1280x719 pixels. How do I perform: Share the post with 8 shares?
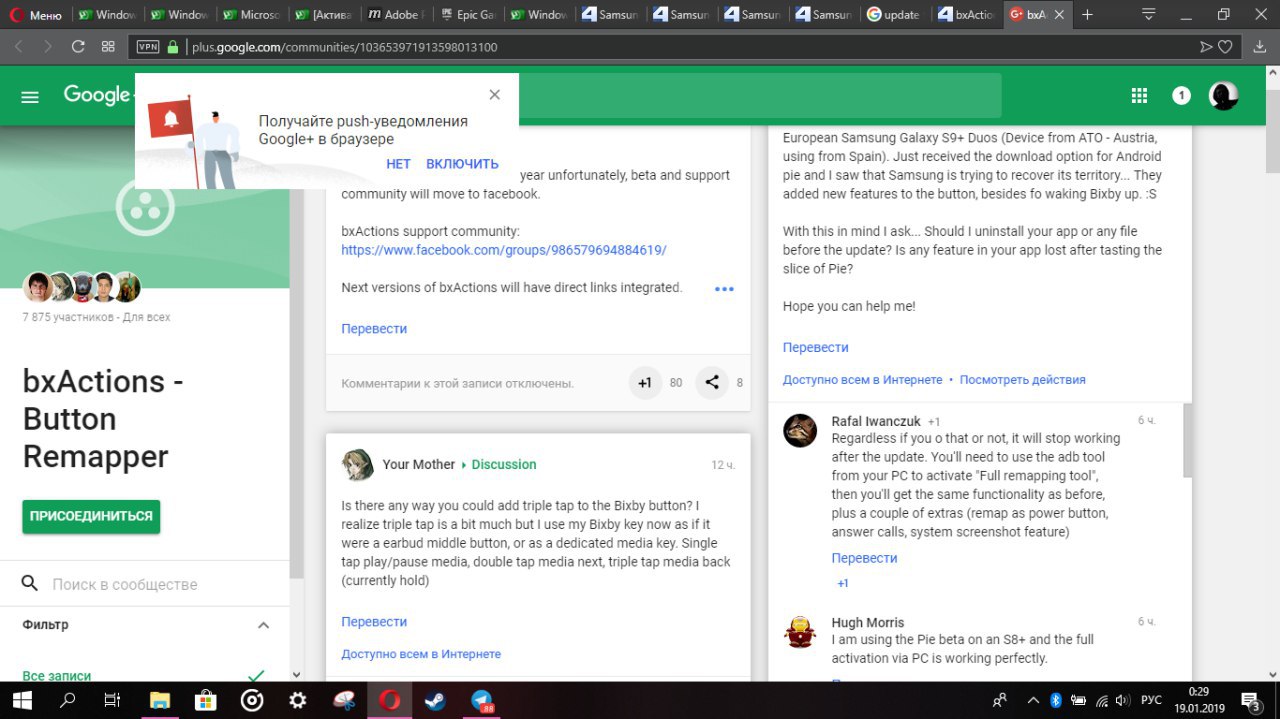pos(712,382)
